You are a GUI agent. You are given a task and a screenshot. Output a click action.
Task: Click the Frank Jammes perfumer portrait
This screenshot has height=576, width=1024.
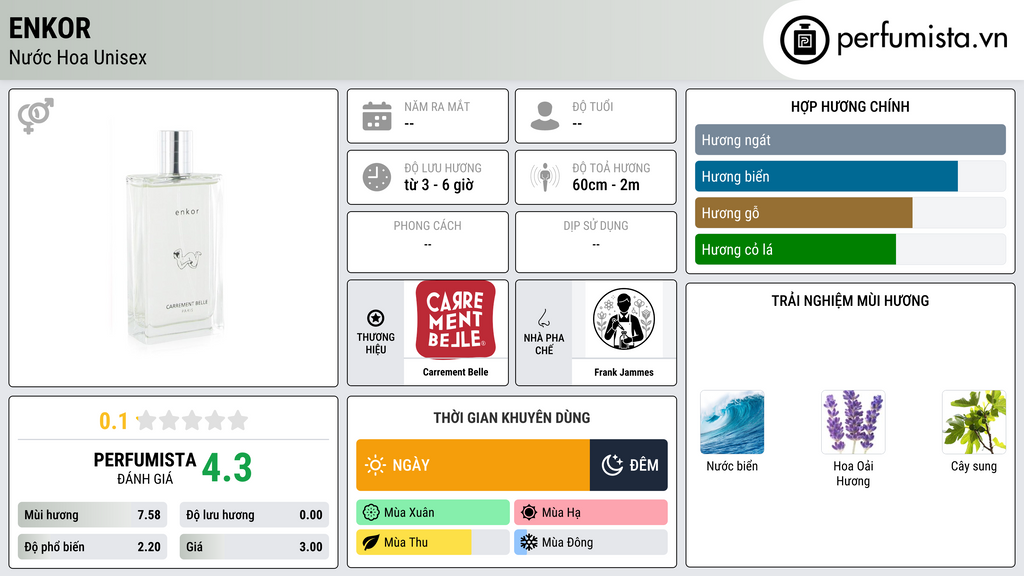624,319
